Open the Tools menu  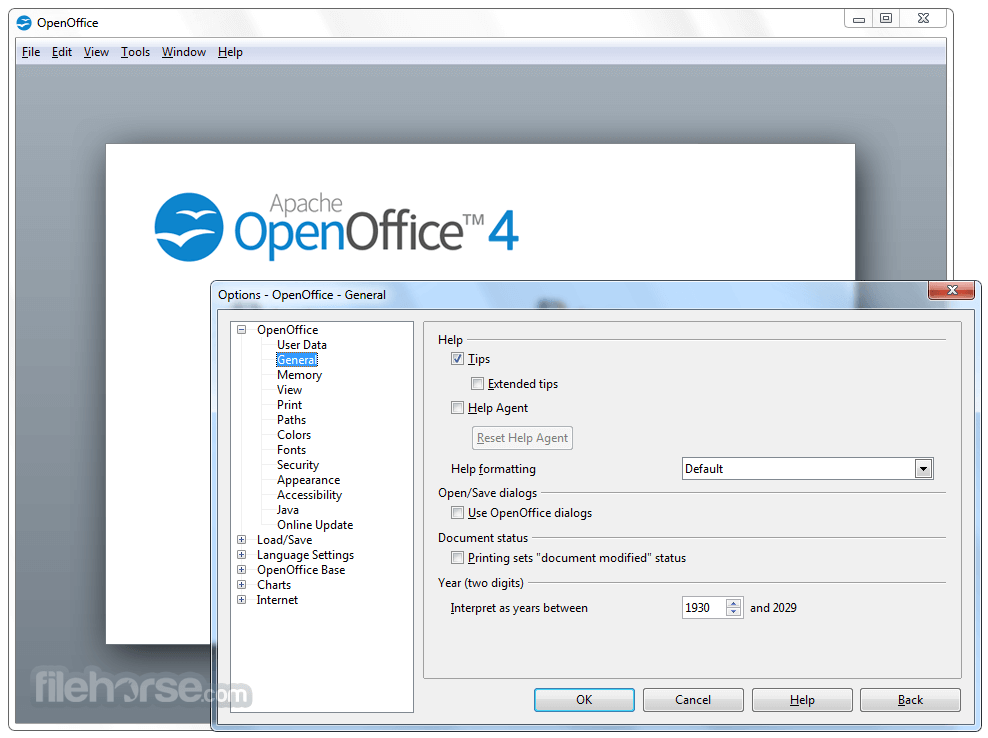click(x=135, y=52)
